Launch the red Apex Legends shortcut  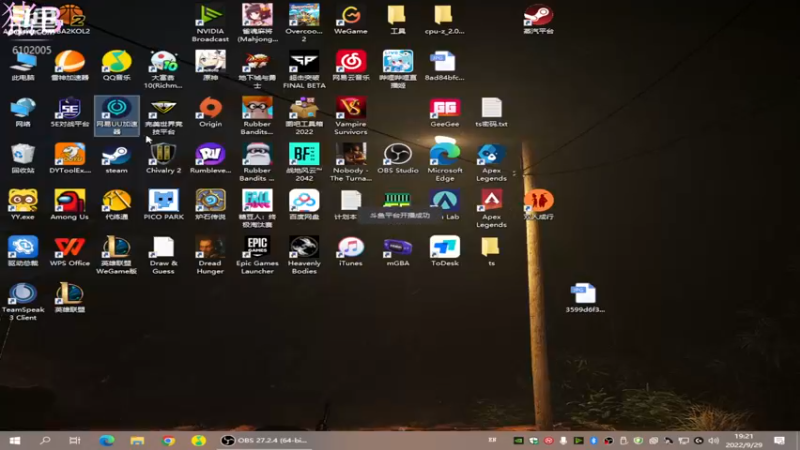tap(491, 209)
